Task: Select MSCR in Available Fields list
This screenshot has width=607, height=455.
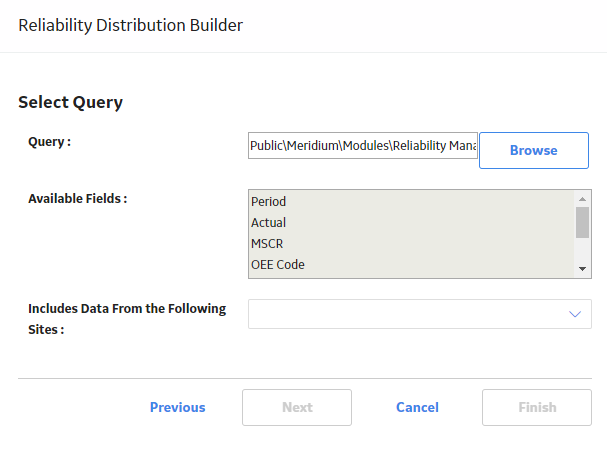Action: click(x=411, y=244)
